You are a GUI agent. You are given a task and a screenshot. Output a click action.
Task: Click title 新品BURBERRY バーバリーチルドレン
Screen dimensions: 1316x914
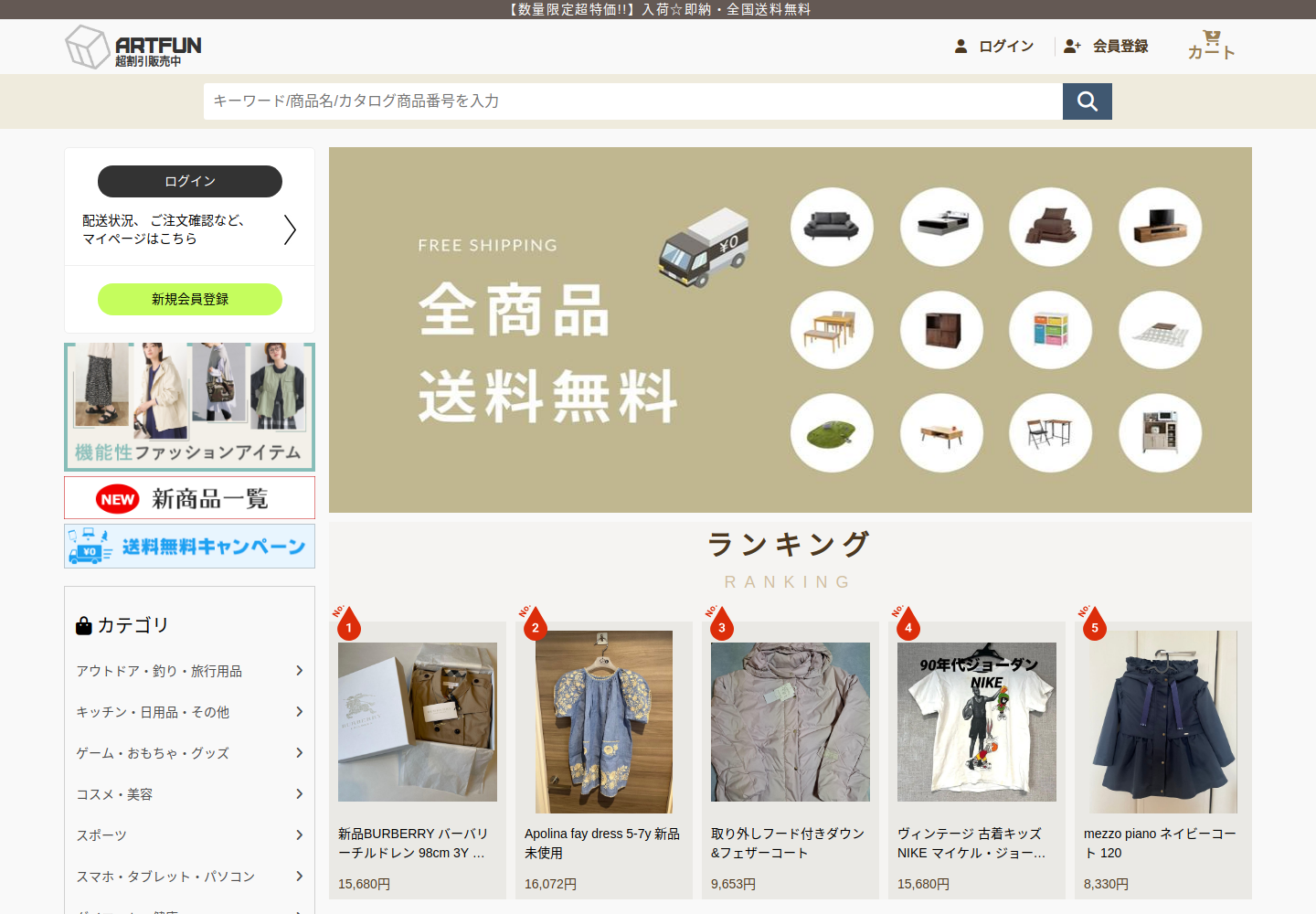(x=413, y=843)
